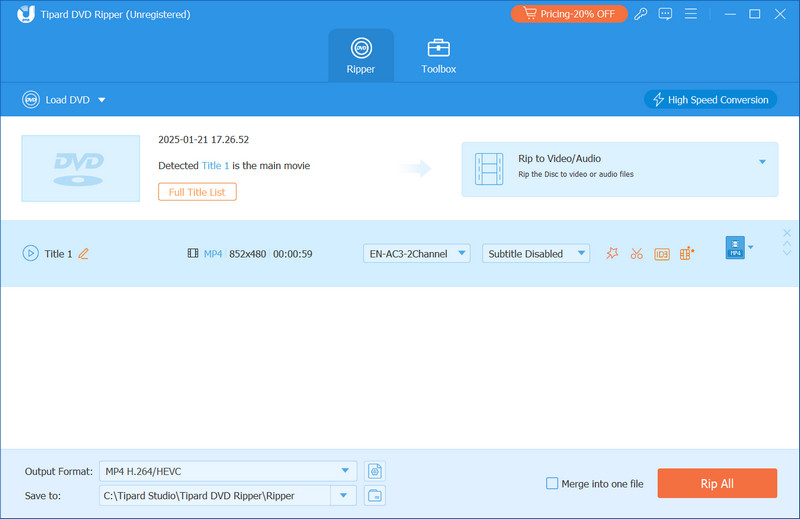Open the Output Format MP4 H.264/HEVC dropdown

coord(228,471)
